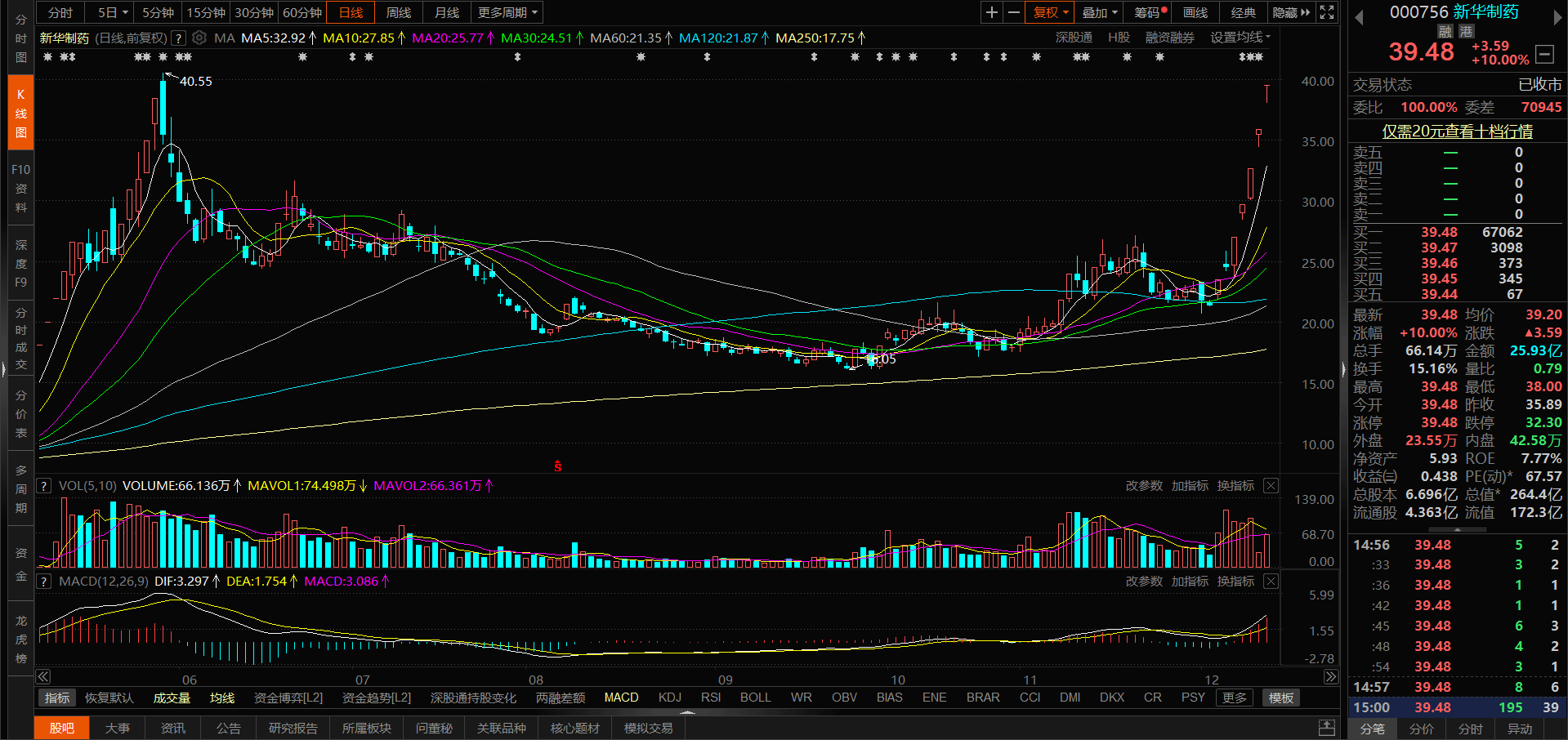1568x740 pixels.
Task: Click 改参数 in volume panel
Action: [1143, 485]
